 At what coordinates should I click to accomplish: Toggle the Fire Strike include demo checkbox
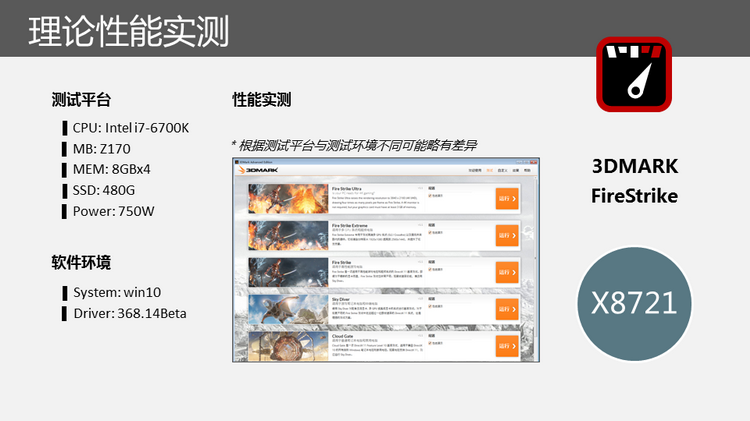(431, 270)
